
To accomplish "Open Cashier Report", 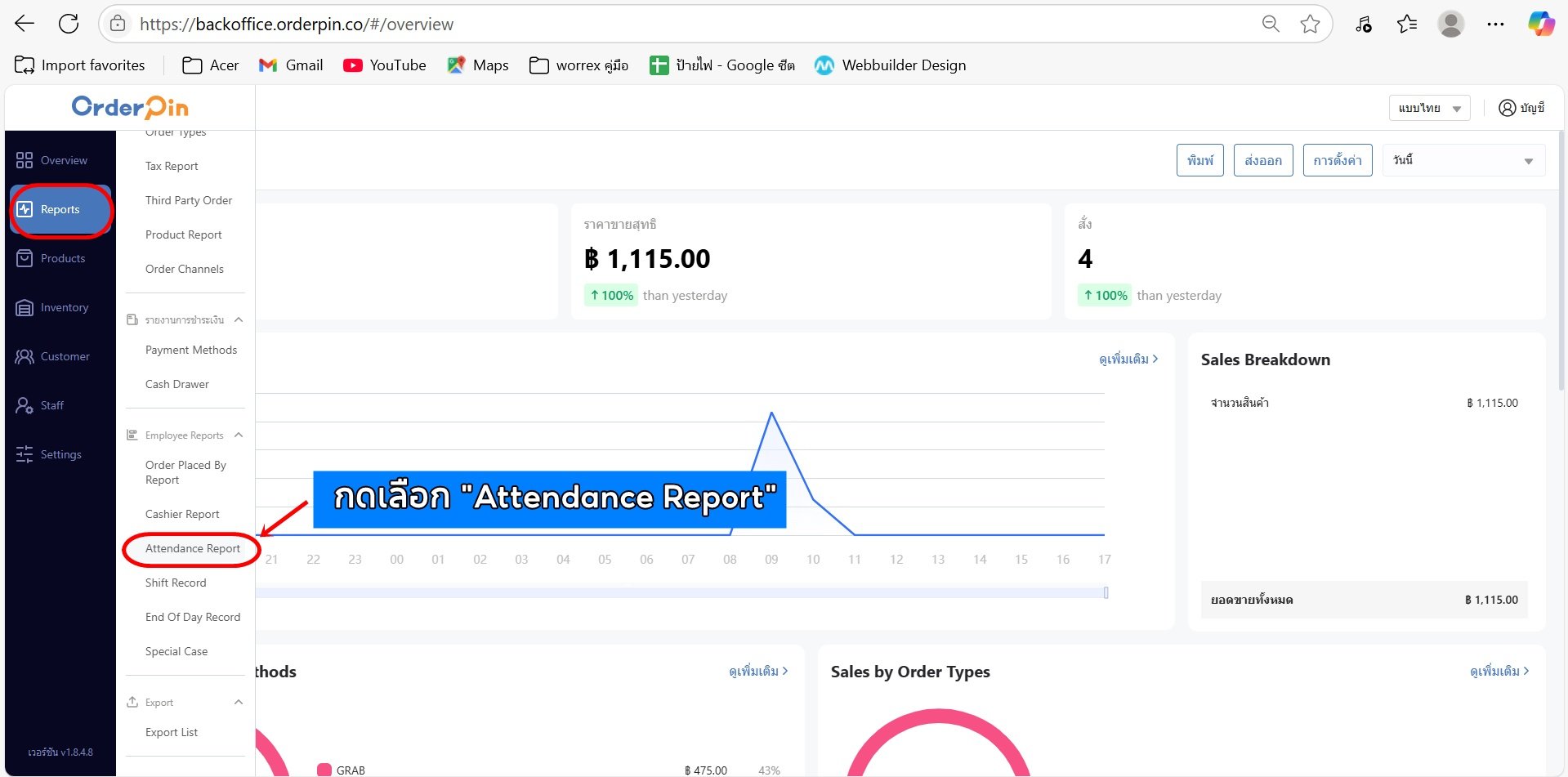I will [182, 514].
